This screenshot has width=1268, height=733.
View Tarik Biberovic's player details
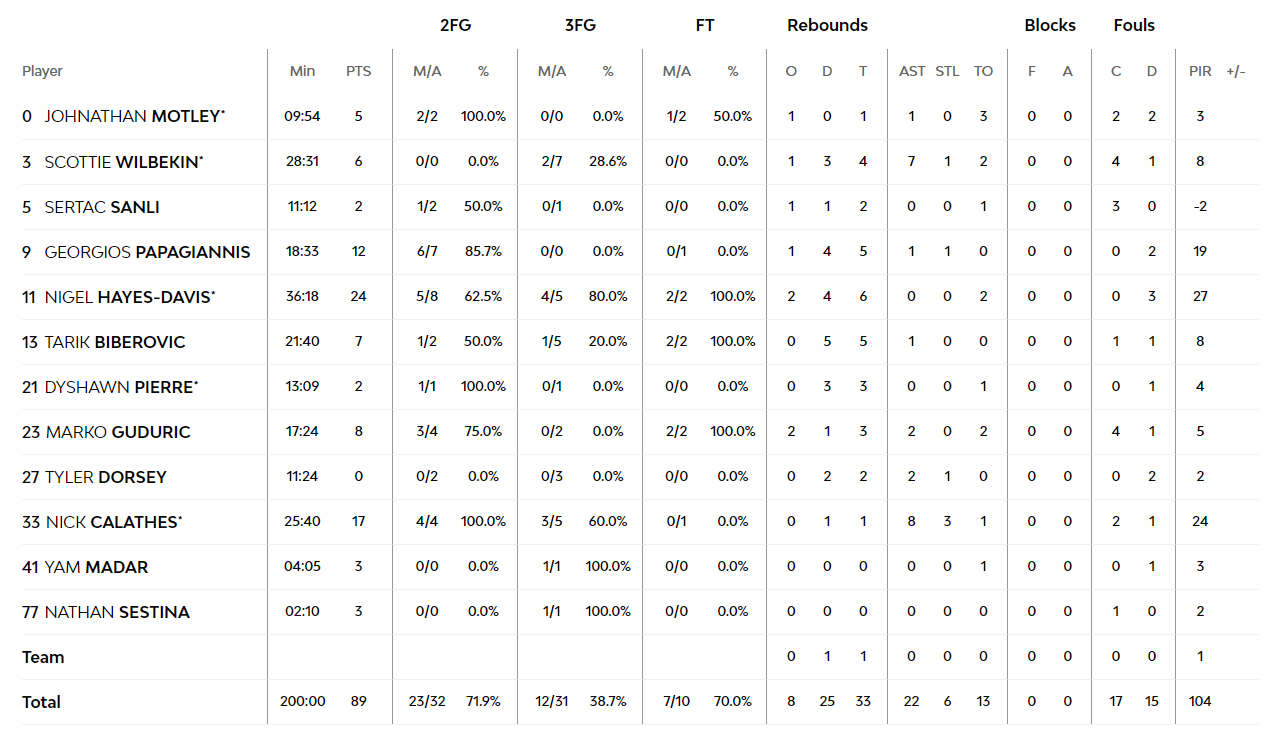[x=115, y=342]
